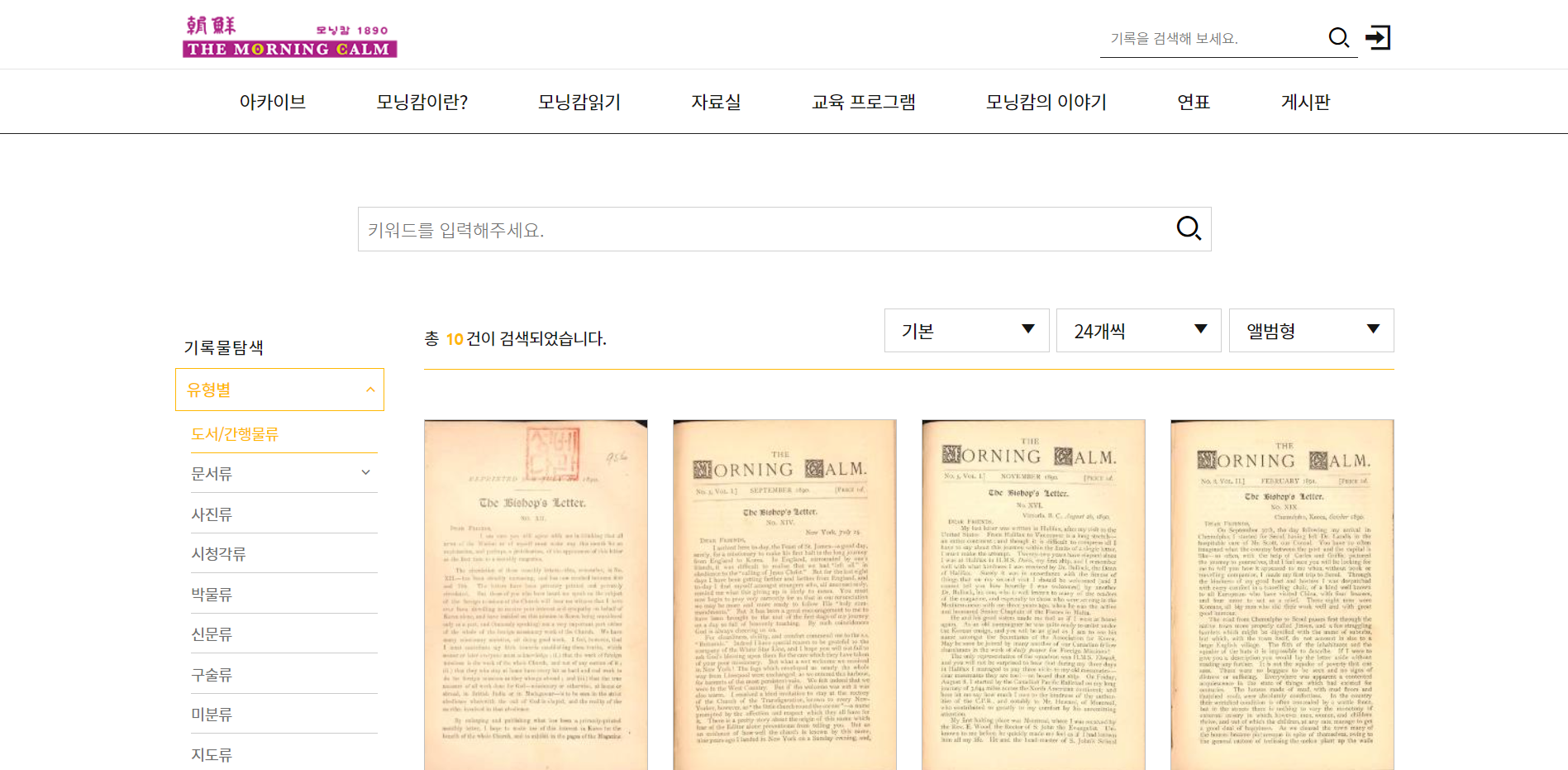Image resolution: width=1568 pixels, height=770 pixels.
Task: Select the 도서/간행물류 category
Action: pyautogui.click(x=235, y=434)
